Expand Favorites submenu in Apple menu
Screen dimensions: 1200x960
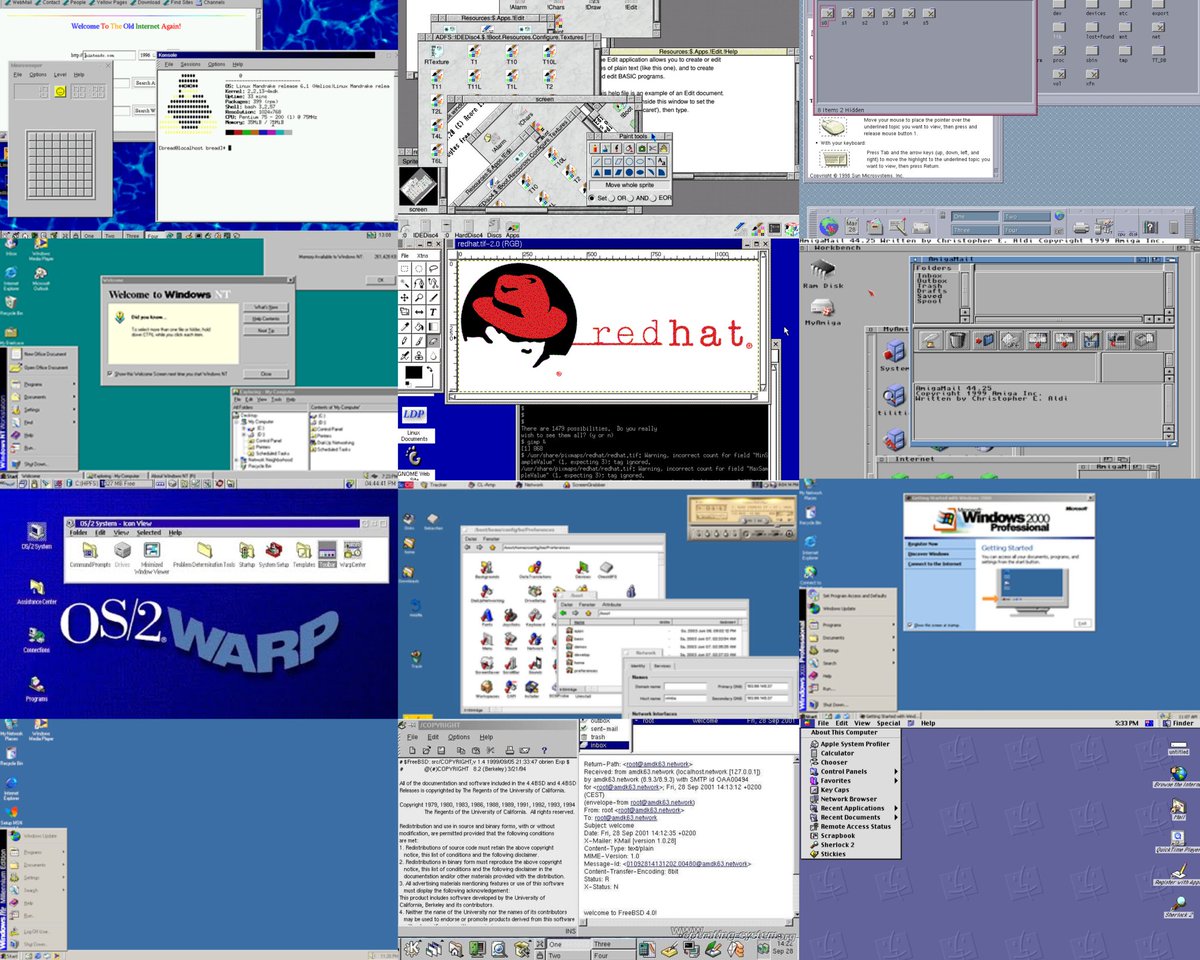tap(853, 781)
